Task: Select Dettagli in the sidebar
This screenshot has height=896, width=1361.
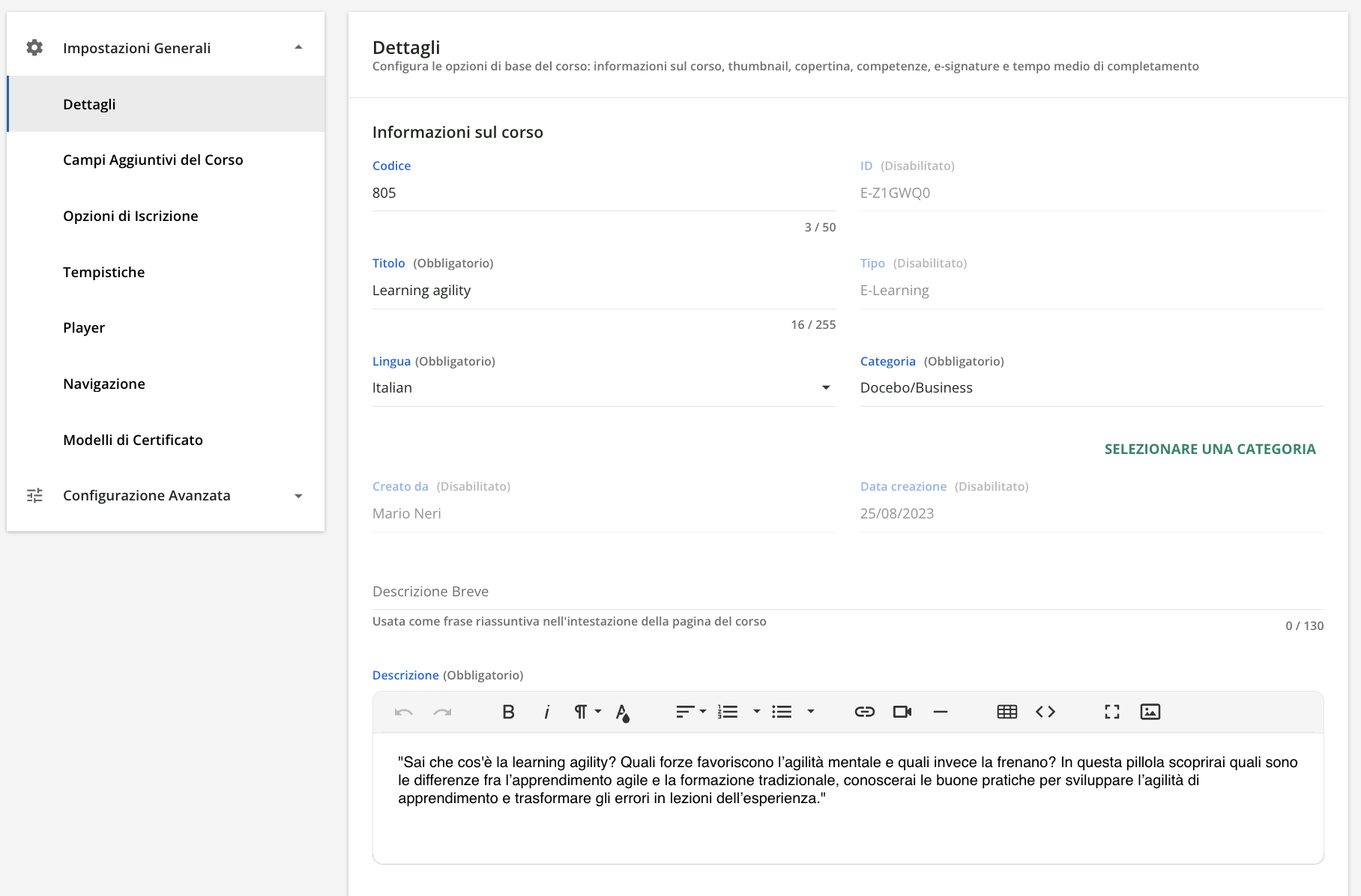Action: 166,104
